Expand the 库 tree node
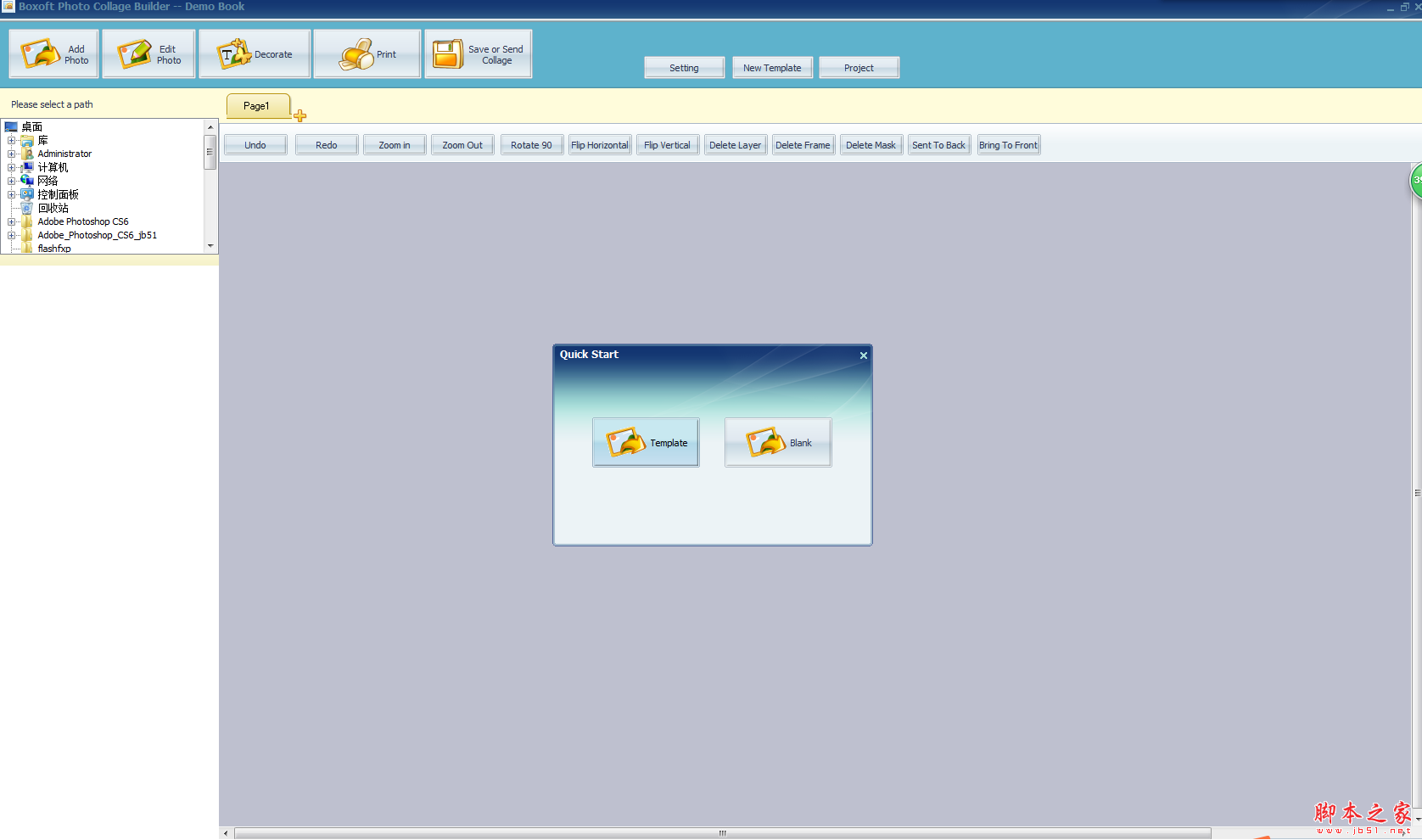This screenshot has height=840, width=1422. coord(11,141)
